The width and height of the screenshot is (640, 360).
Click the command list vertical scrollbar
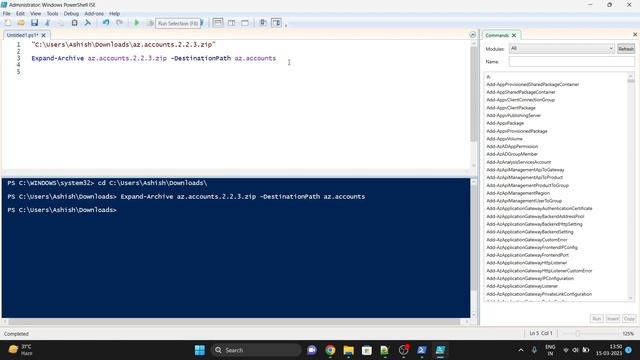point(631,187)
